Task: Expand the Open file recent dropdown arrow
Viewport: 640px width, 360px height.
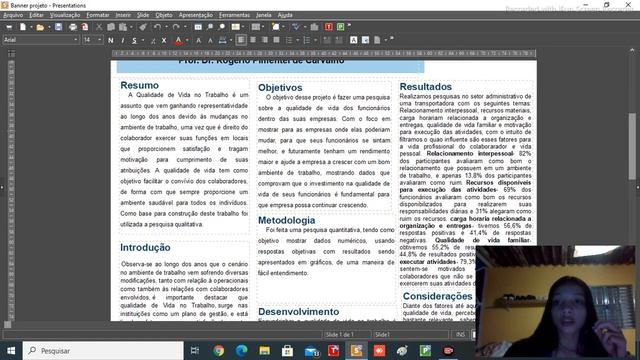Action: click(x=49, y=27)
